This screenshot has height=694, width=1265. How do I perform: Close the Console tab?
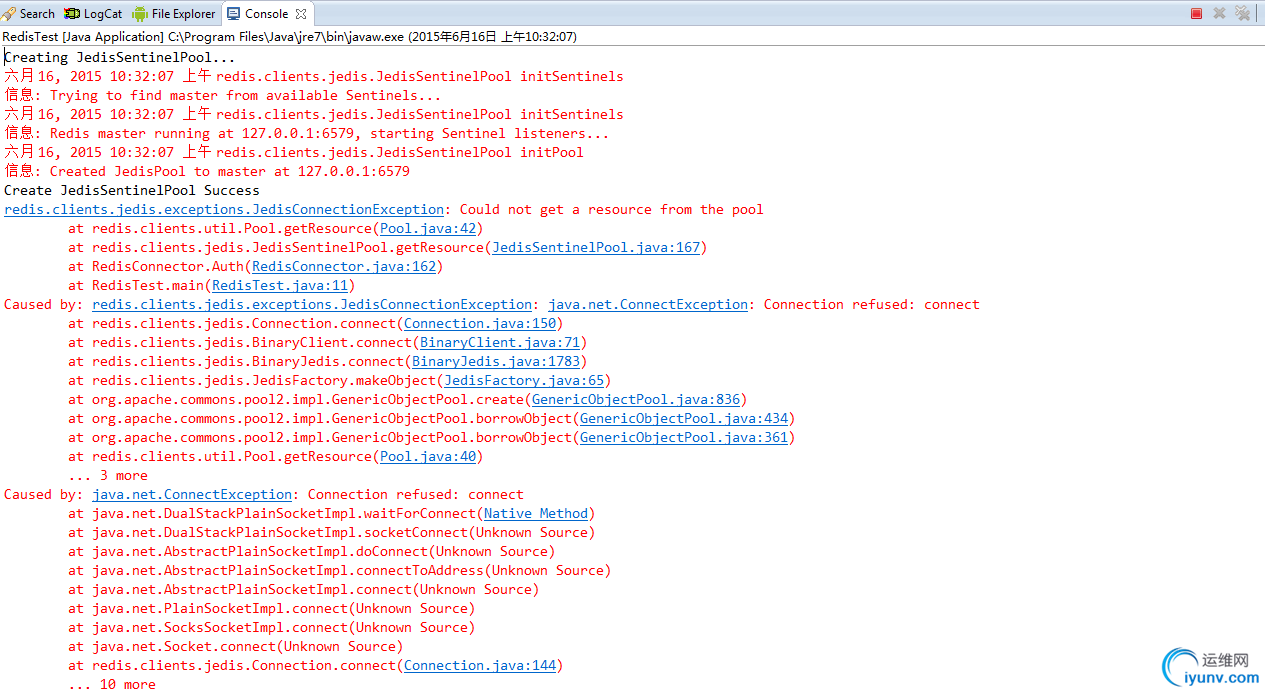(x=301, y=14)
